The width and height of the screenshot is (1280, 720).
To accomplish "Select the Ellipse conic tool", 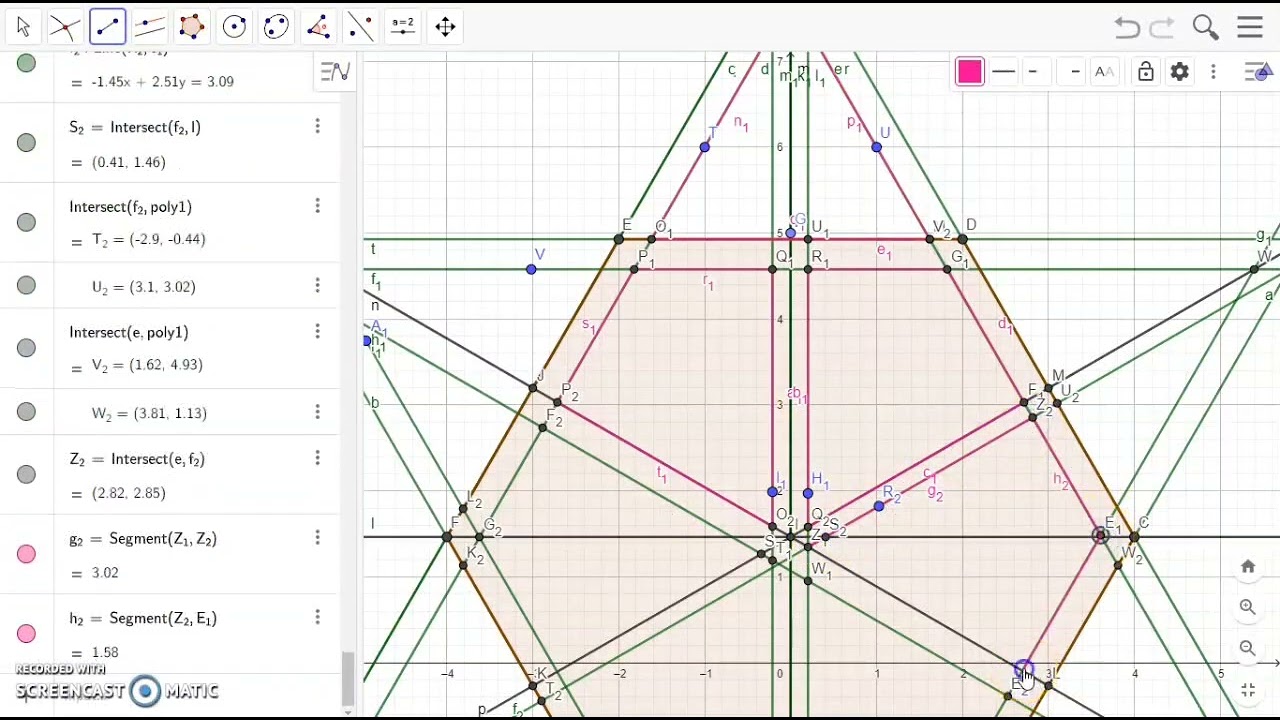I will (x=276, y=27).
